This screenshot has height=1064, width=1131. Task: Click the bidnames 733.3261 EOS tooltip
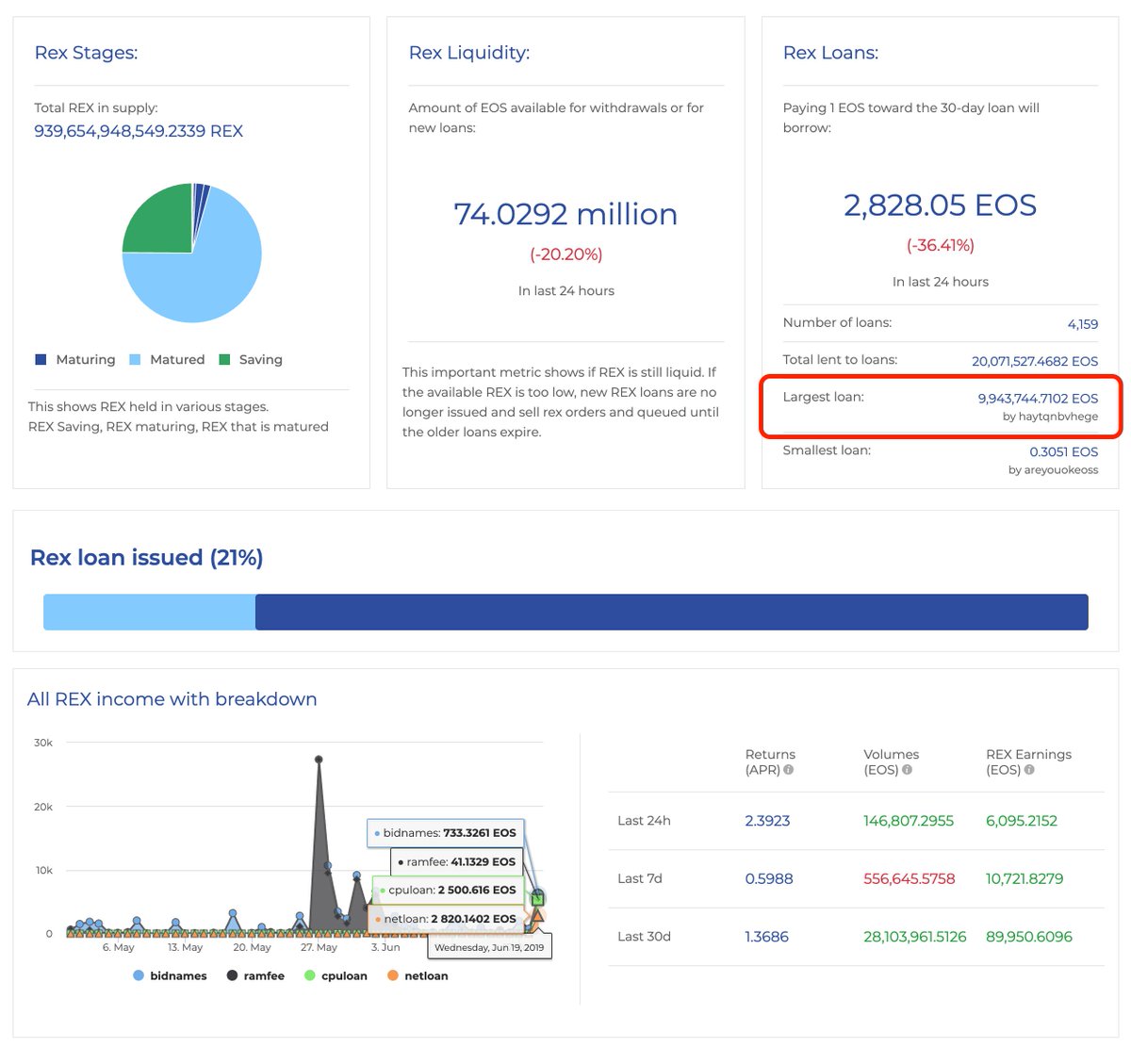[445, 833]
